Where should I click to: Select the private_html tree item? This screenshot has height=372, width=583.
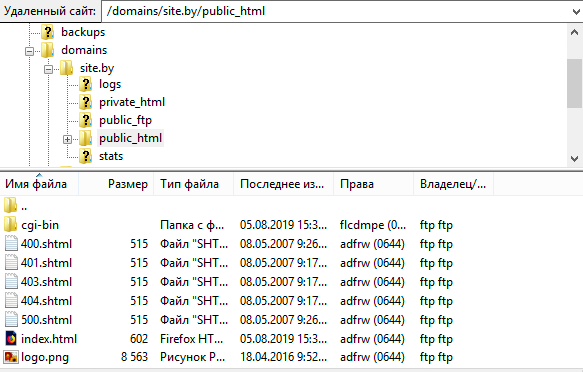(x=132, y=102)
